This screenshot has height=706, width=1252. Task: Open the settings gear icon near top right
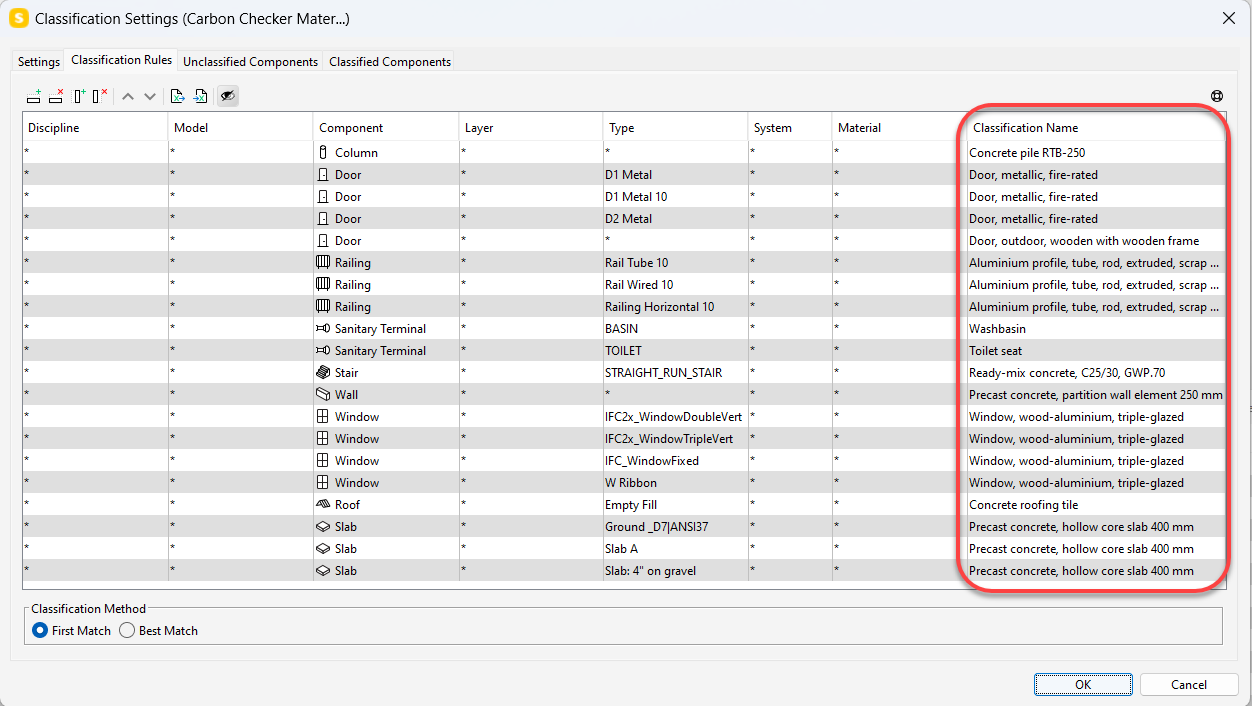pyautogui.click(x=1217, y=95)
